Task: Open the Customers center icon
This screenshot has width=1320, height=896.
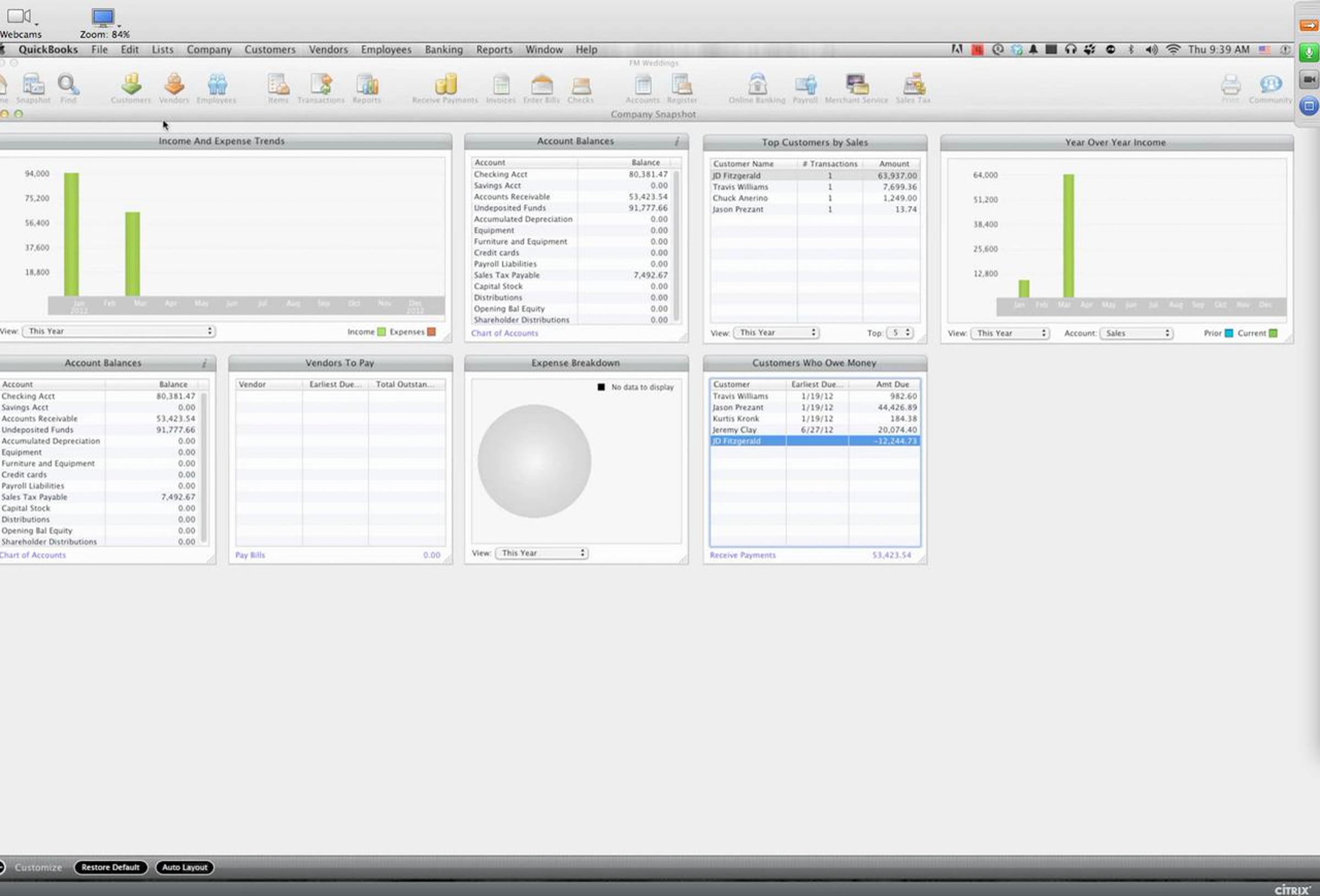Action: click(x=131, y=88)
